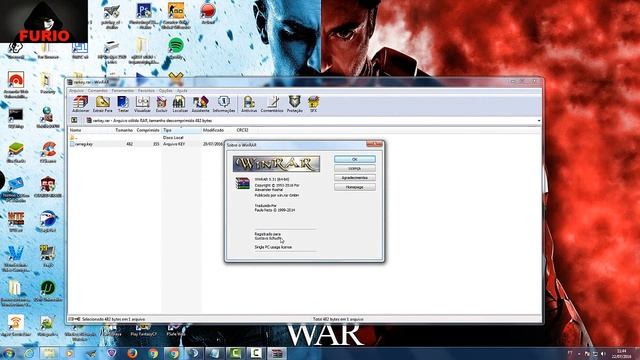Open the Ajuda menu
Screen dimensions: 640x360
coord(182,91)
